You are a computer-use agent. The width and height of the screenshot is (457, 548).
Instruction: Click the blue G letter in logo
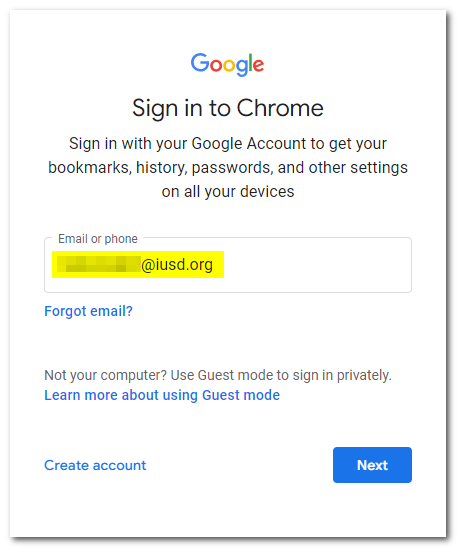pos(200,63)
